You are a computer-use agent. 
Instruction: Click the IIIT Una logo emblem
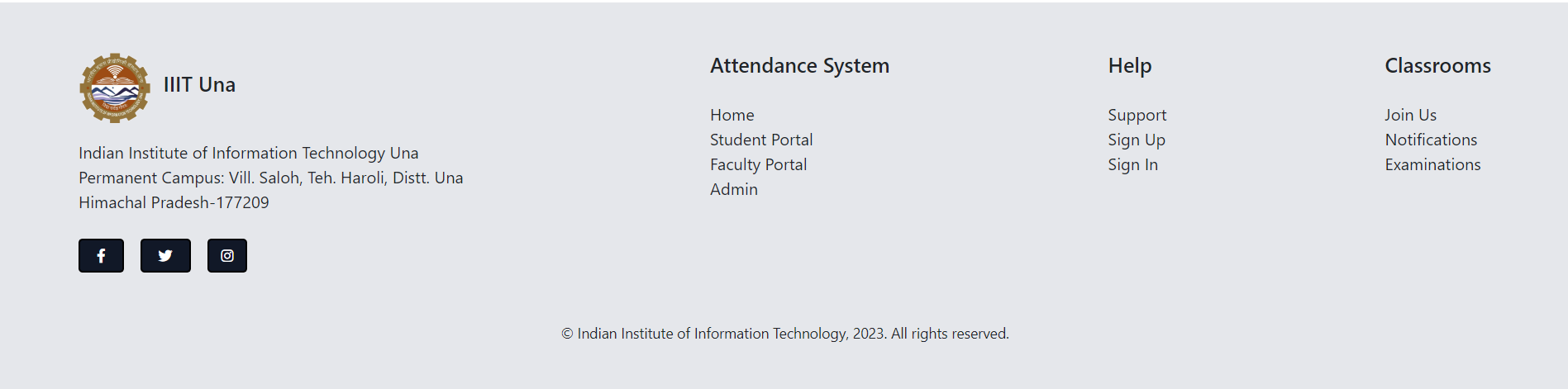click(115, 88)
